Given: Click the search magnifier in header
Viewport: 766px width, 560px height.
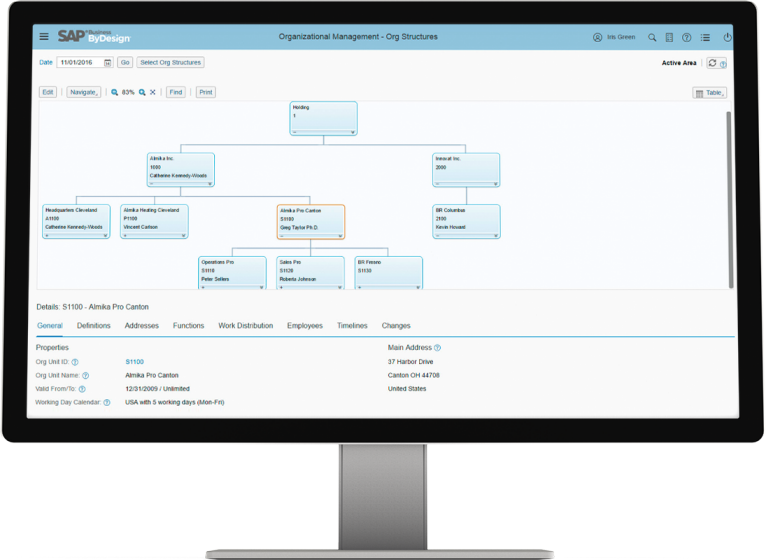Looking at the screenshot, I should coord(652,37).
